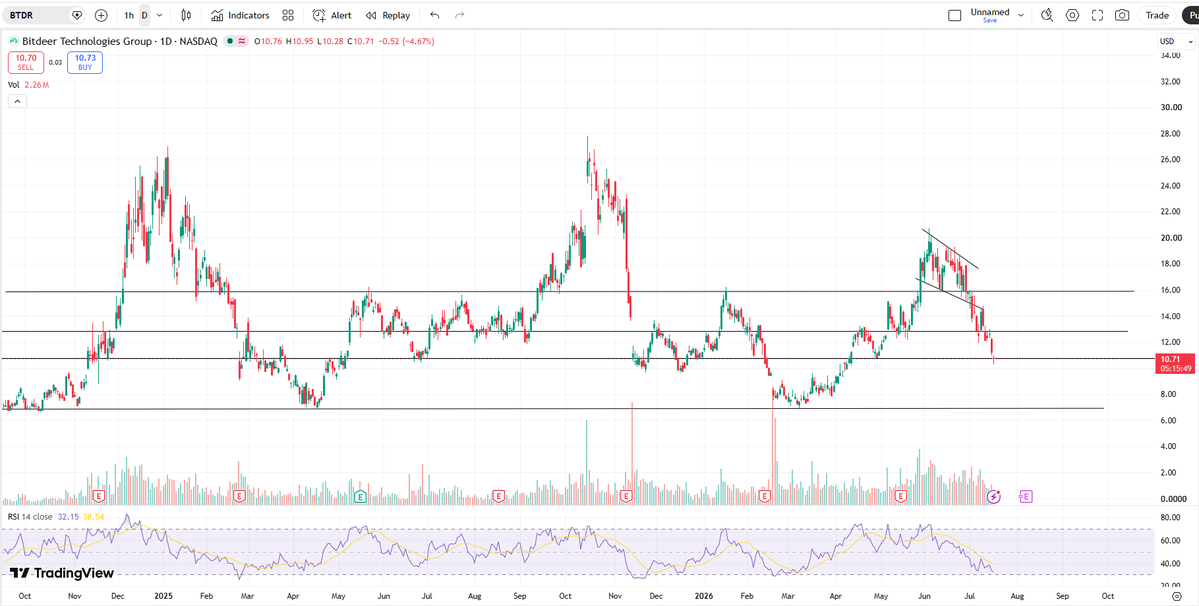This screenshot has height=606, width=1199.
Task: Click the −0.52 (−4.67%) change value
Action: point(405,41)
